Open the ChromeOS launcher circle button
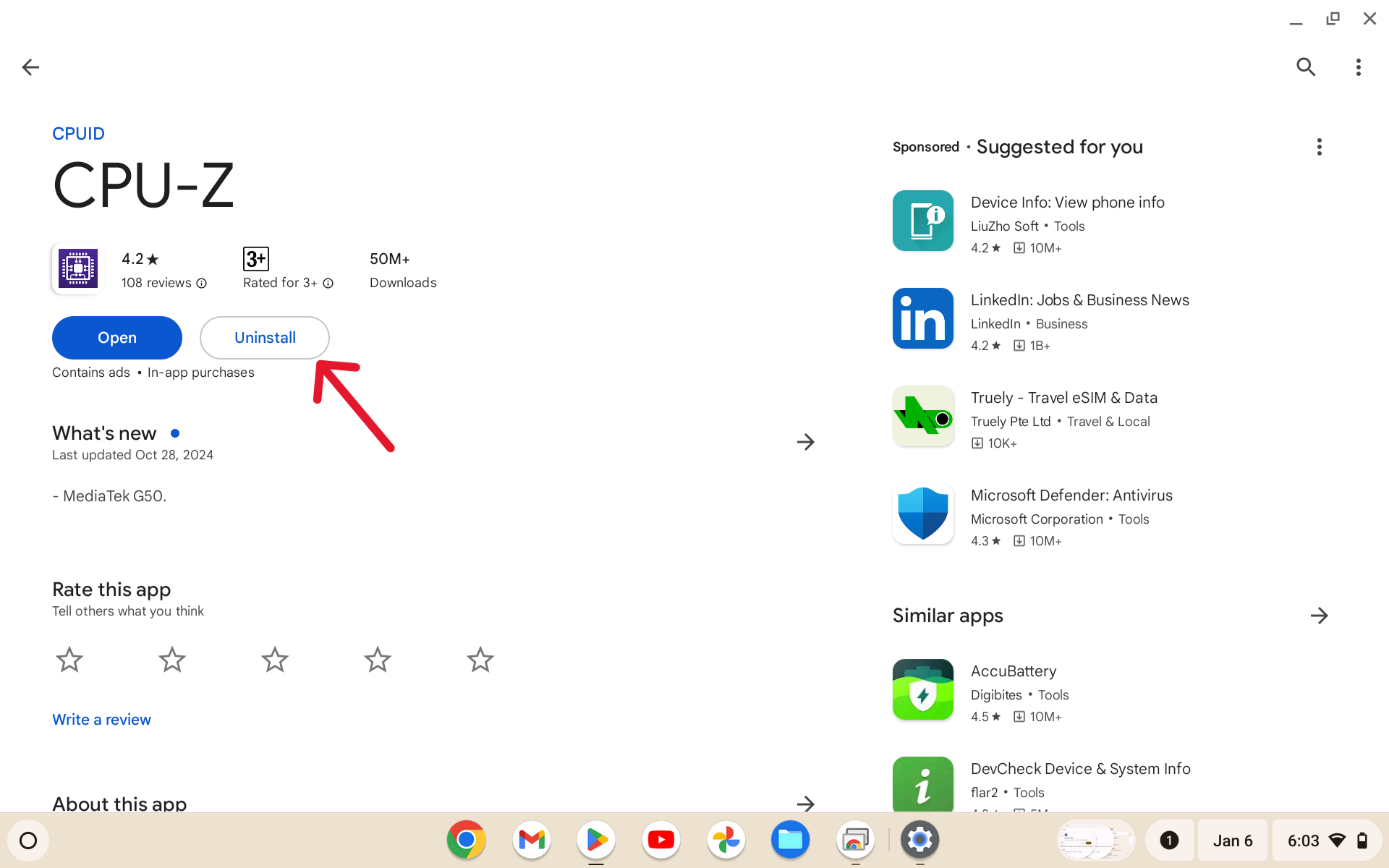This screenshot has width=1389, height=868. click(28, 841)
